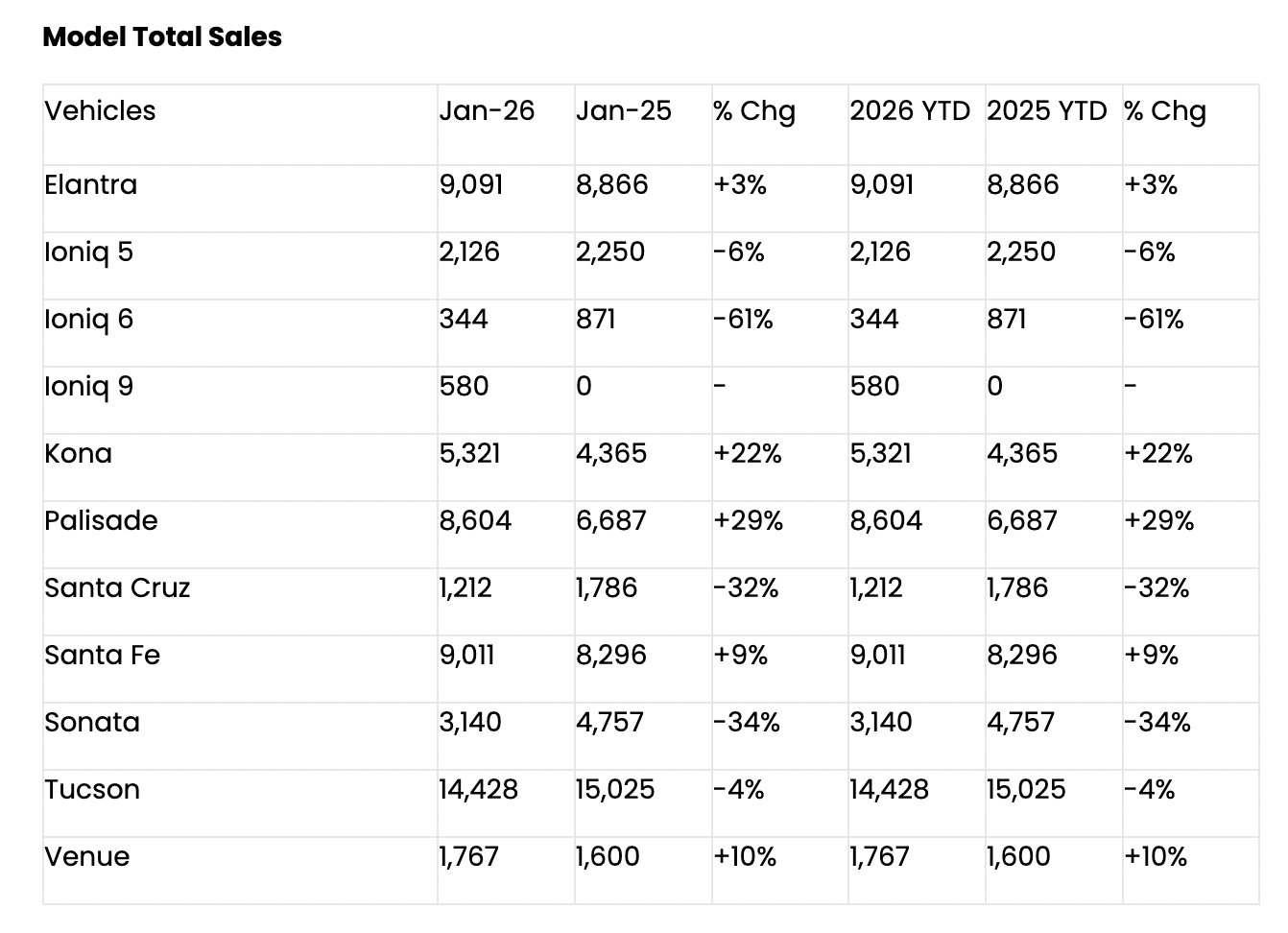1288x933 pixels.
Task: Click the Santa Fe vehicle name
Action: point(102,656)
